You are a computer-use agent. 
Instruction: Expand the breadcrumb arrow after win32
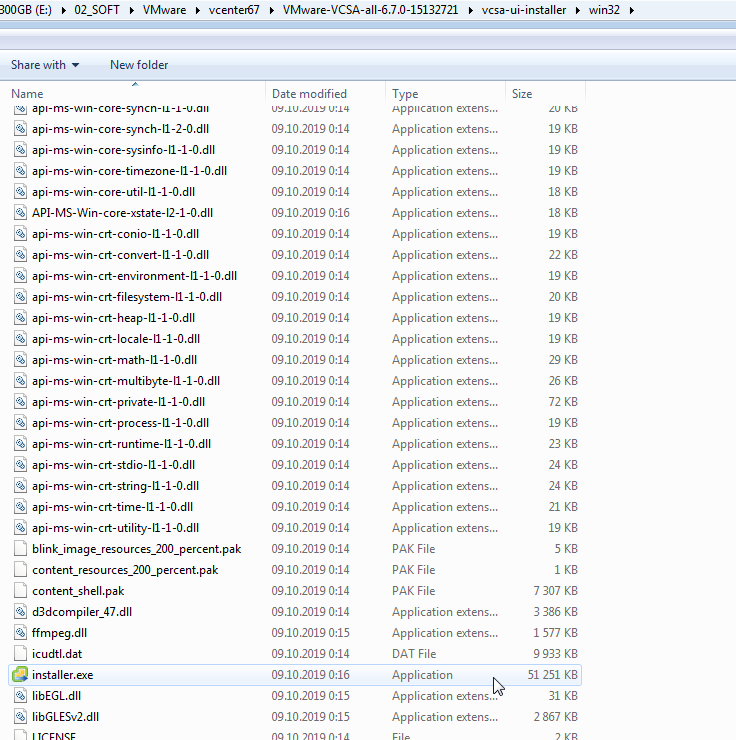631,10
